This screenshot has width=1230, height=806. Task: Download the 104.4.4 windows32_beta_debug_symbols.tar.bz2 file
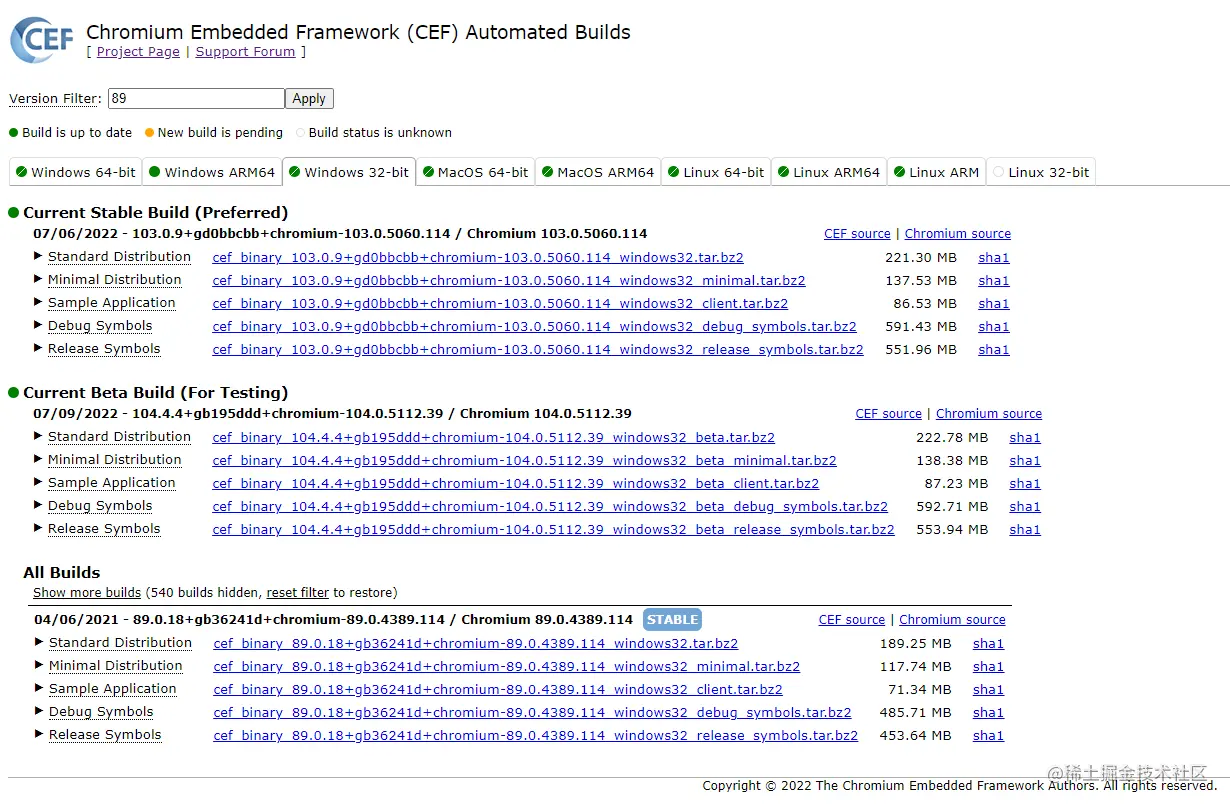coord(550,507)
